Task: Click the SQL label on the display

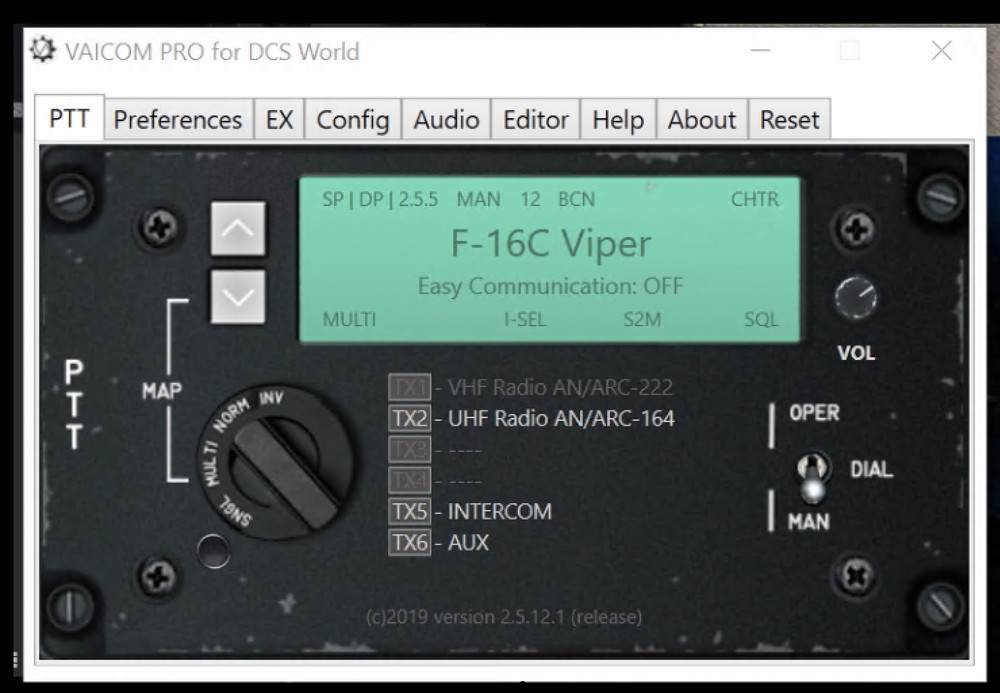Action: click(x=761, y=319)
